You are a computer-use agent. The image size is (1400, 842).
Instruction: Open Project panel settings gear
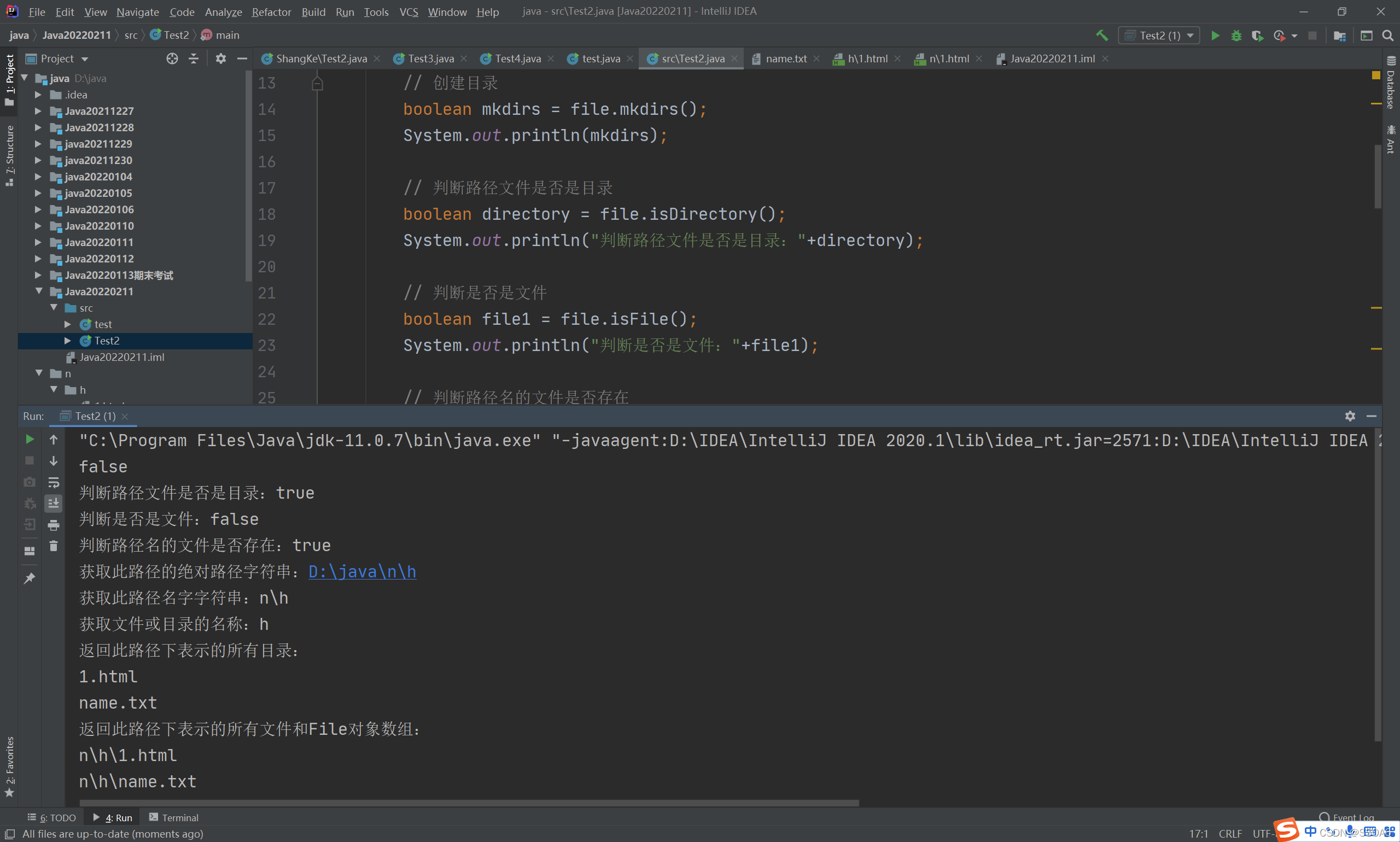point(221,59)
